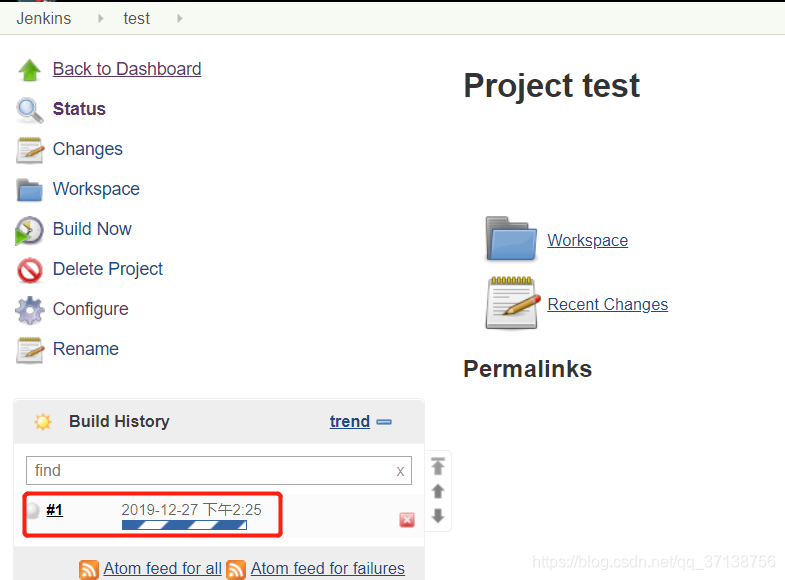Click the large Workspace folder icon
The image size is (785, 580).
(511, 238)
